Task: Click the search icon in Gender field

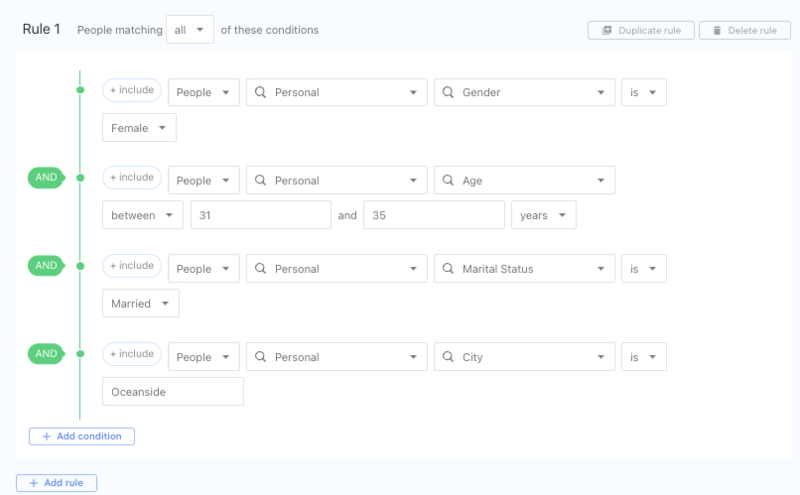Action: point(447,93)
